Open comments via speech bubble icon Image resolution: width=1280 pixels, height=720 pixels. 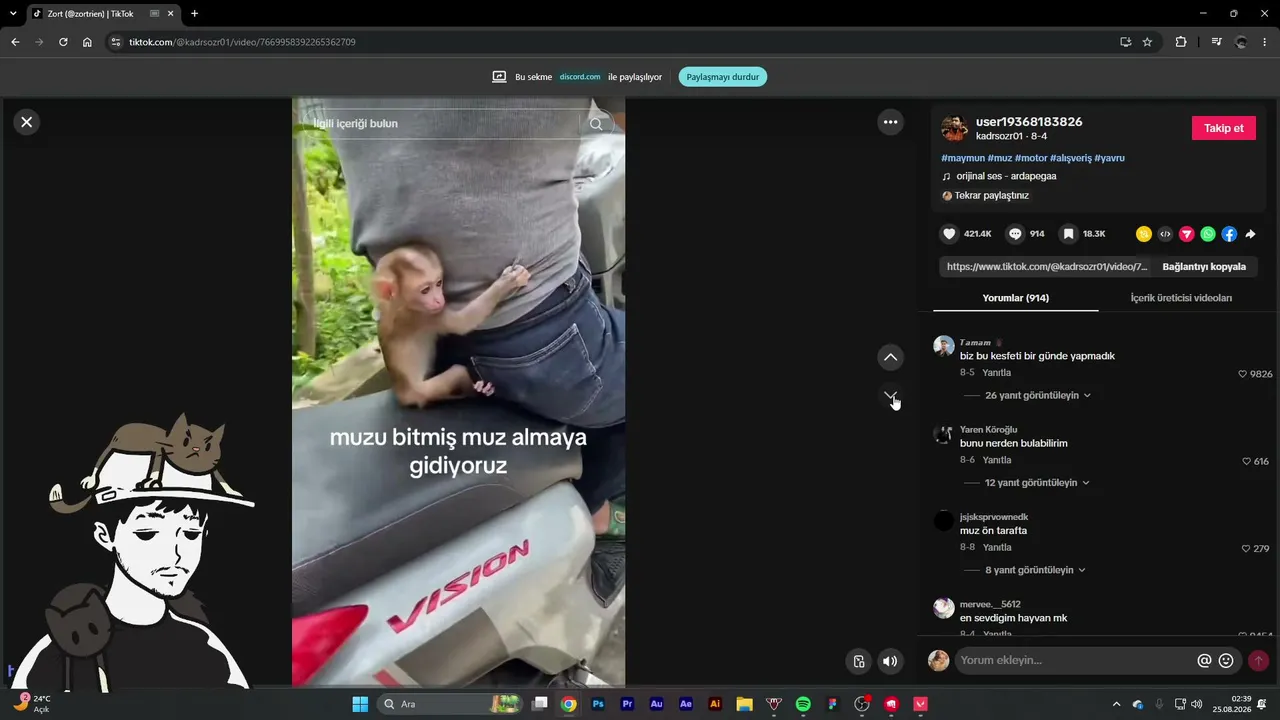(1015, 234)
